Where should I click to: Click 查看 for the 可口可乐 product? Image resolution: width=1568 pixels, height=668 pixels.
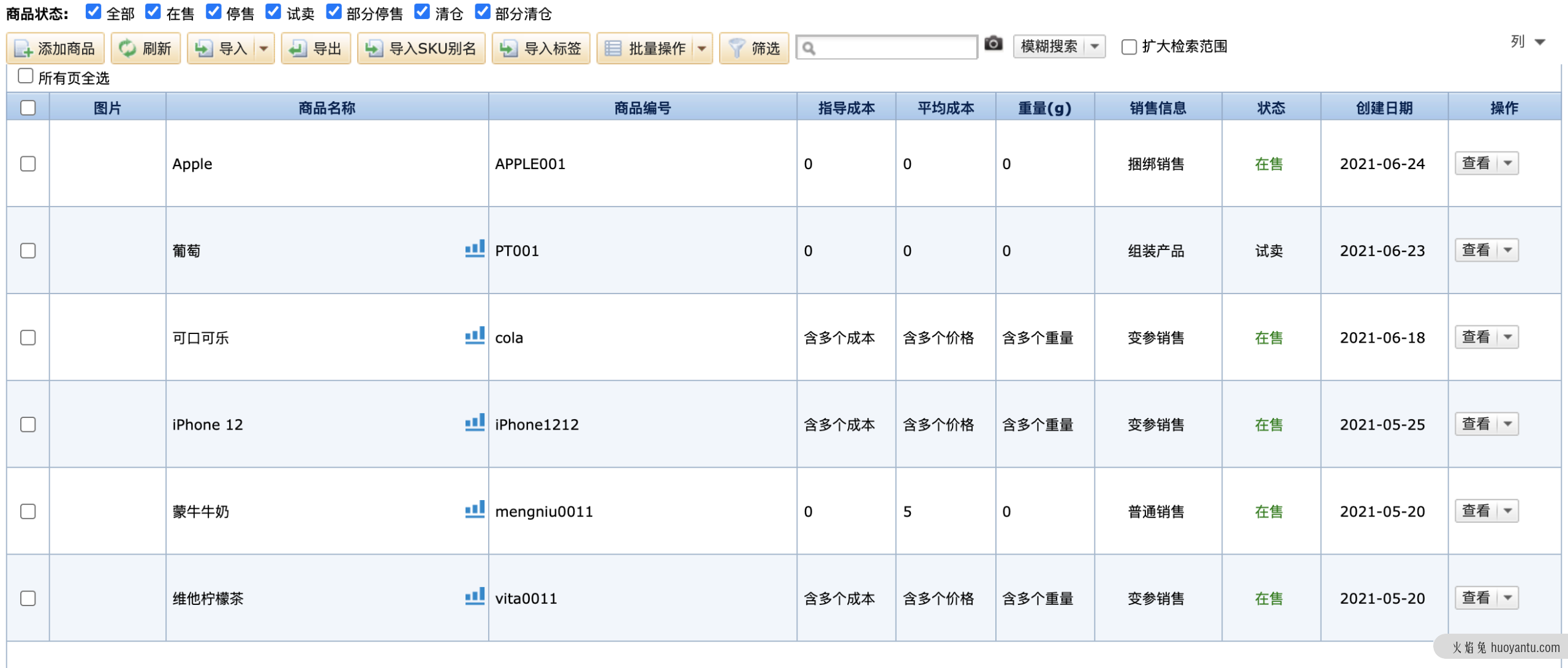click(x=1476, y=338)
